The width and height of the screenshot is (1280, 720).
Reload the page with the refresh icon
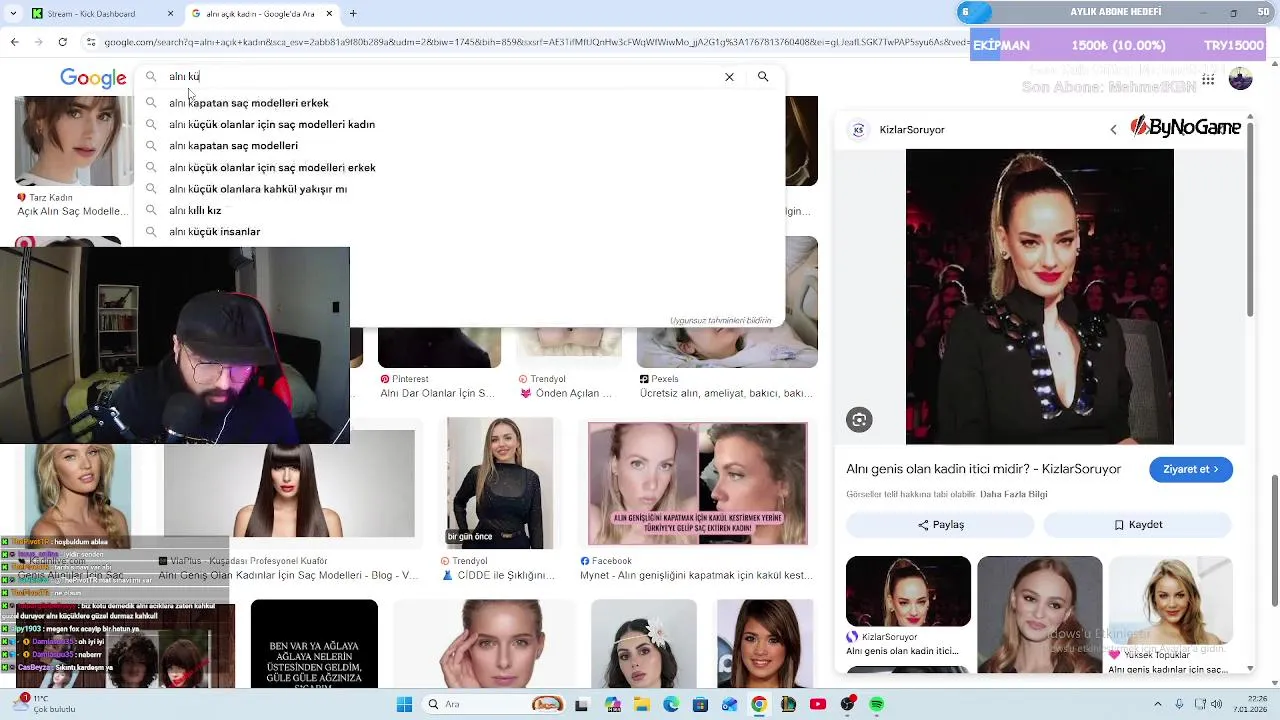click(x=62, y=42)
